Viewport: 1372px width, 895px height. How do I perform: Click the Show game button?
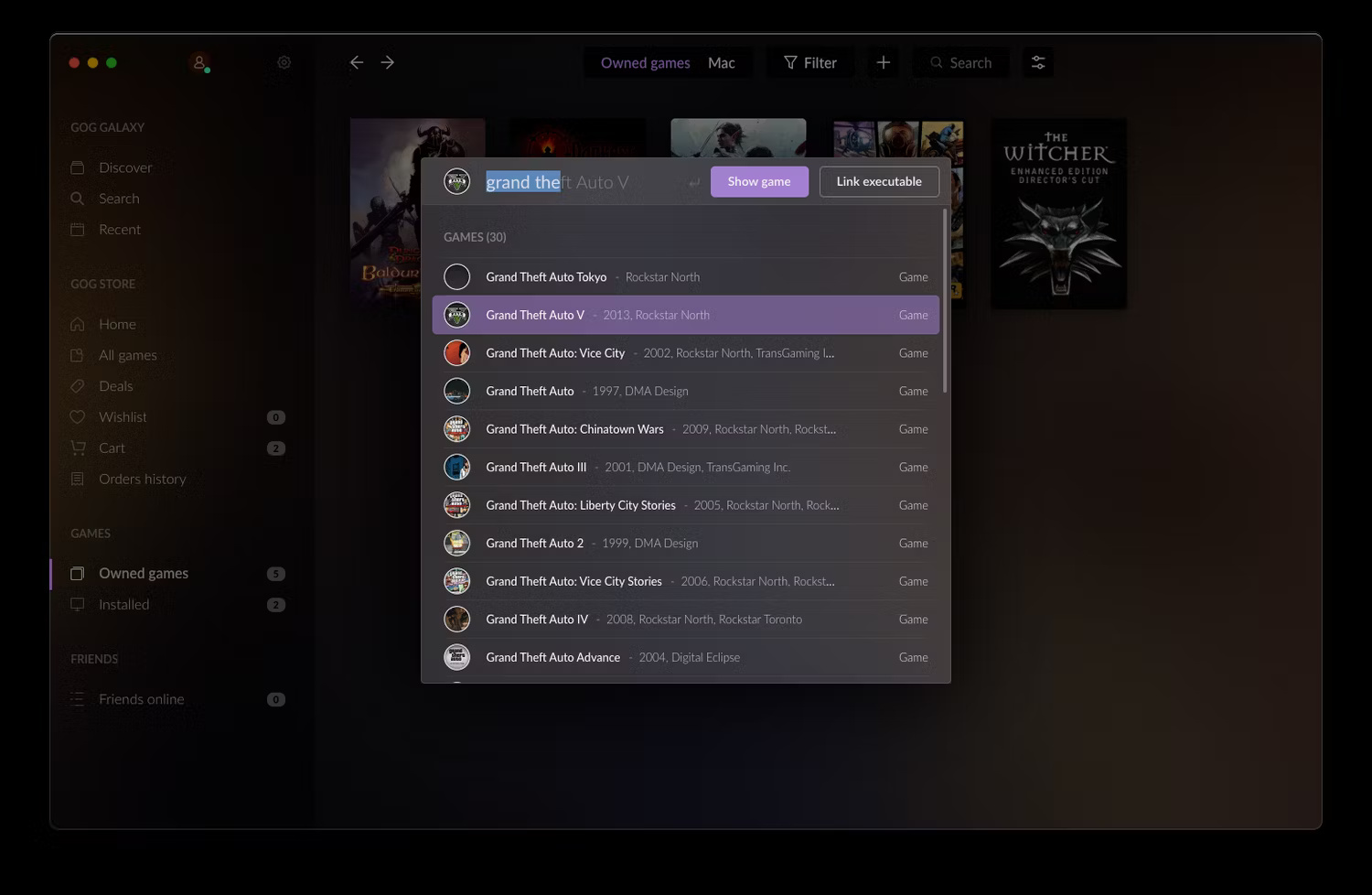[x=759, y=181]
